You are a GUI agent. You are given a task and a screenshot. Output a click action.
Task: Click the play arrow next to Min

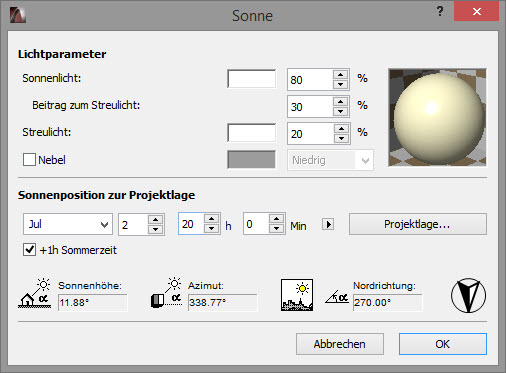(328, 224)
